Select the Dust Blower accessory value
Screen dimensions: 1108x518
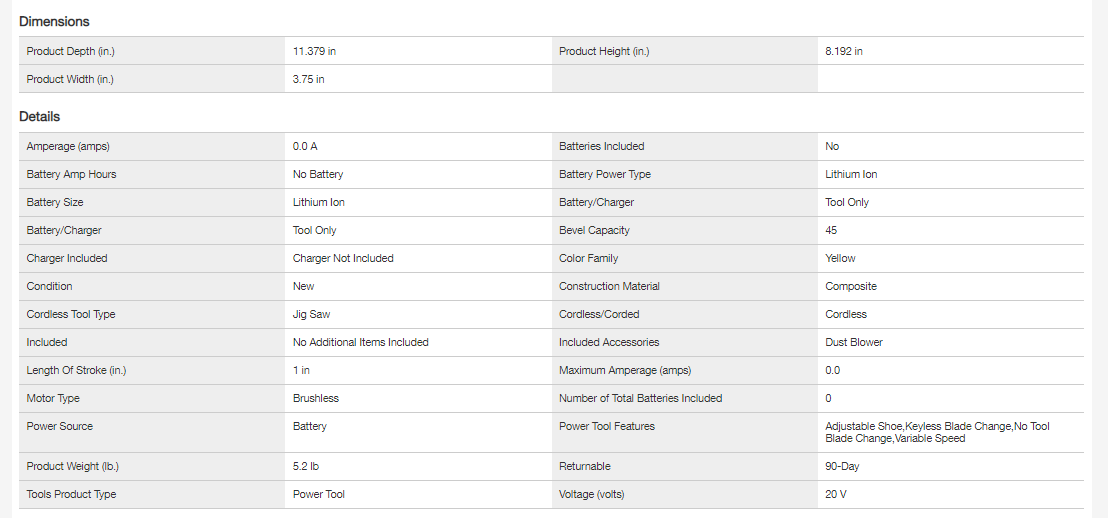(x=854, y=342)
